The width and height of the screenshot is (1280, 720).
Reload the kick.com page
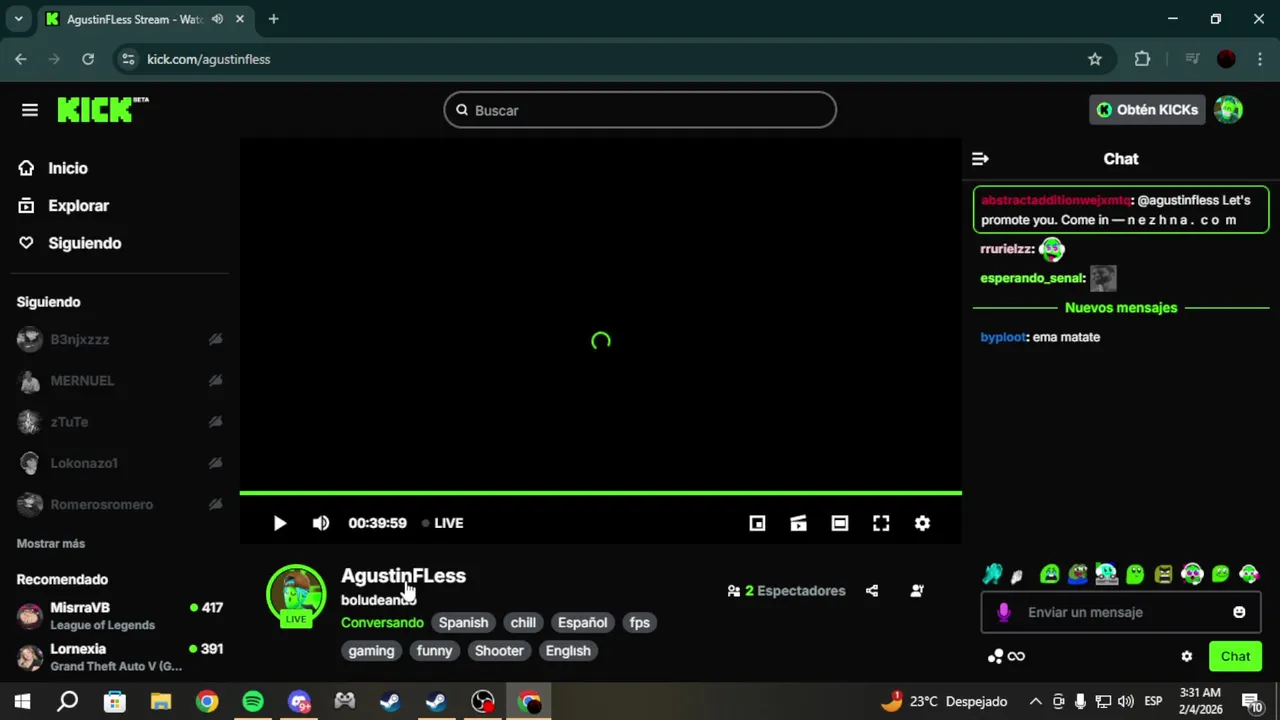tap(88, 59)
